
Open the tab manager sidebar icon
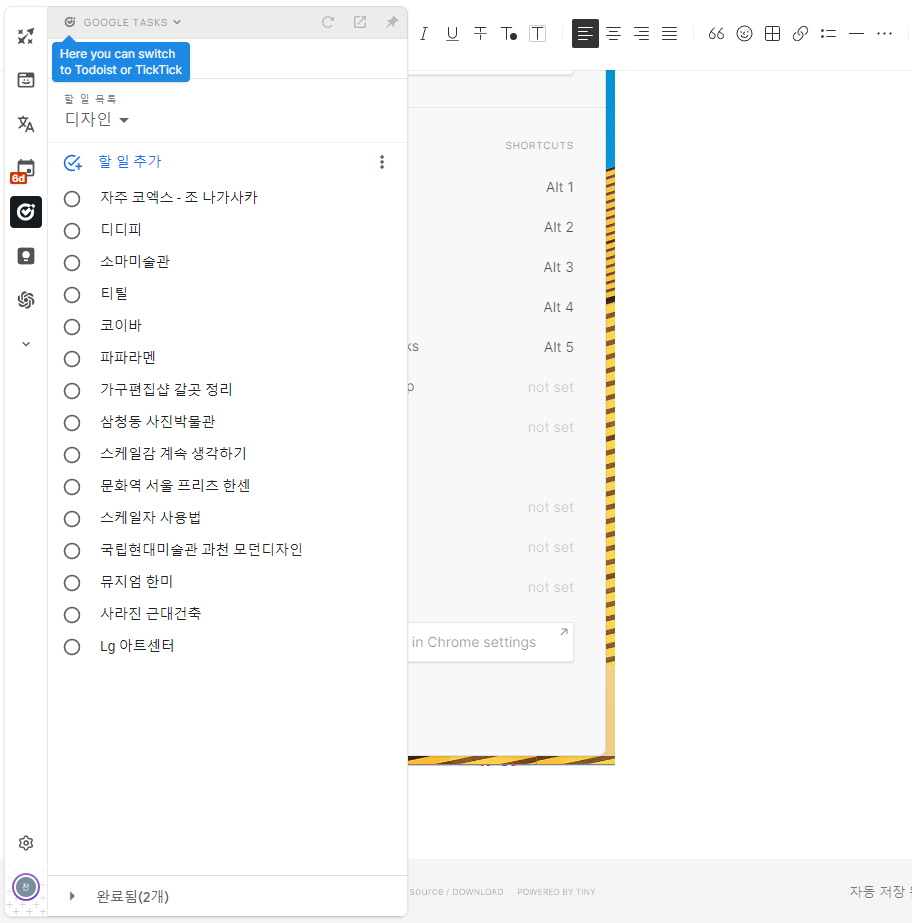[25, 80]
